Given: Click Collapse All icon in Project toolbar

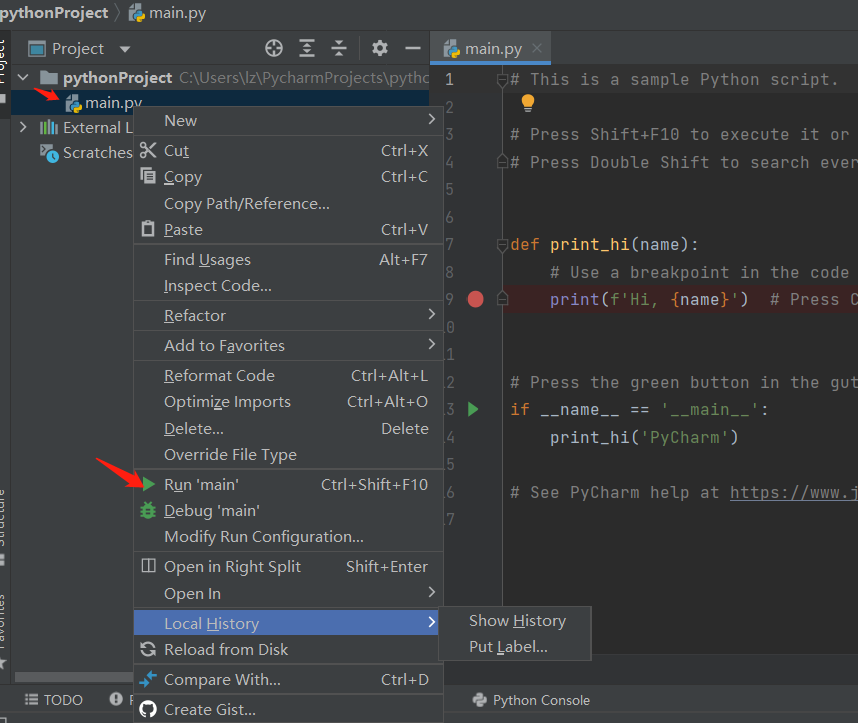Looking at the screenshot, I should (339, 49).
